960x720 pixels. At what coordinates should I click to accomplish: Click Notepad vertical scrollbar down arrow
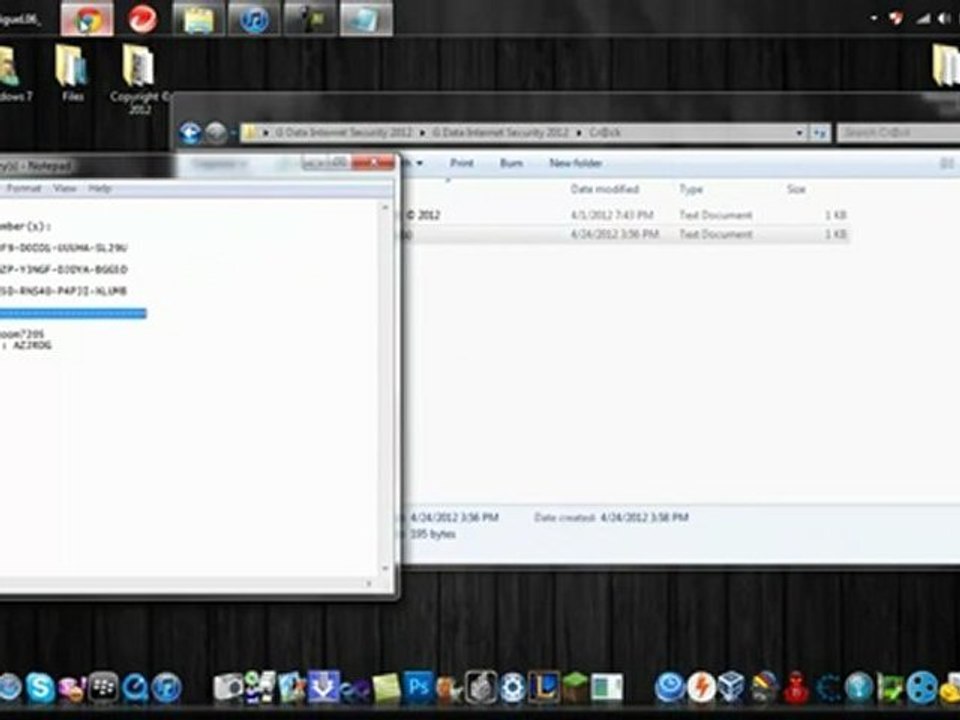(385, 568)
